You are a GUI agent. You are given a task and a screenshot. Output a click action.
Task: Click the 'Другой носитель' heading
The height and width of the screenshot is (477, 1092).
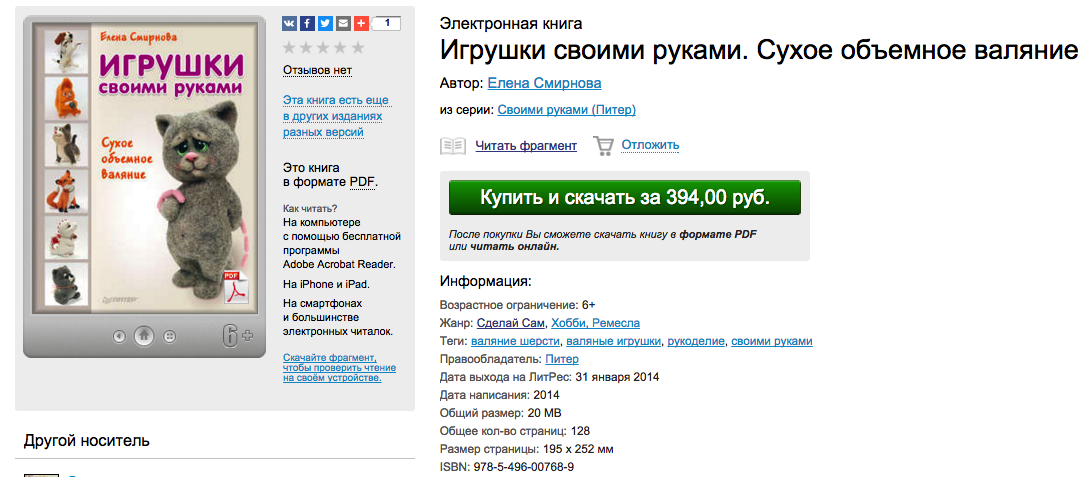(x=86, y=440)
